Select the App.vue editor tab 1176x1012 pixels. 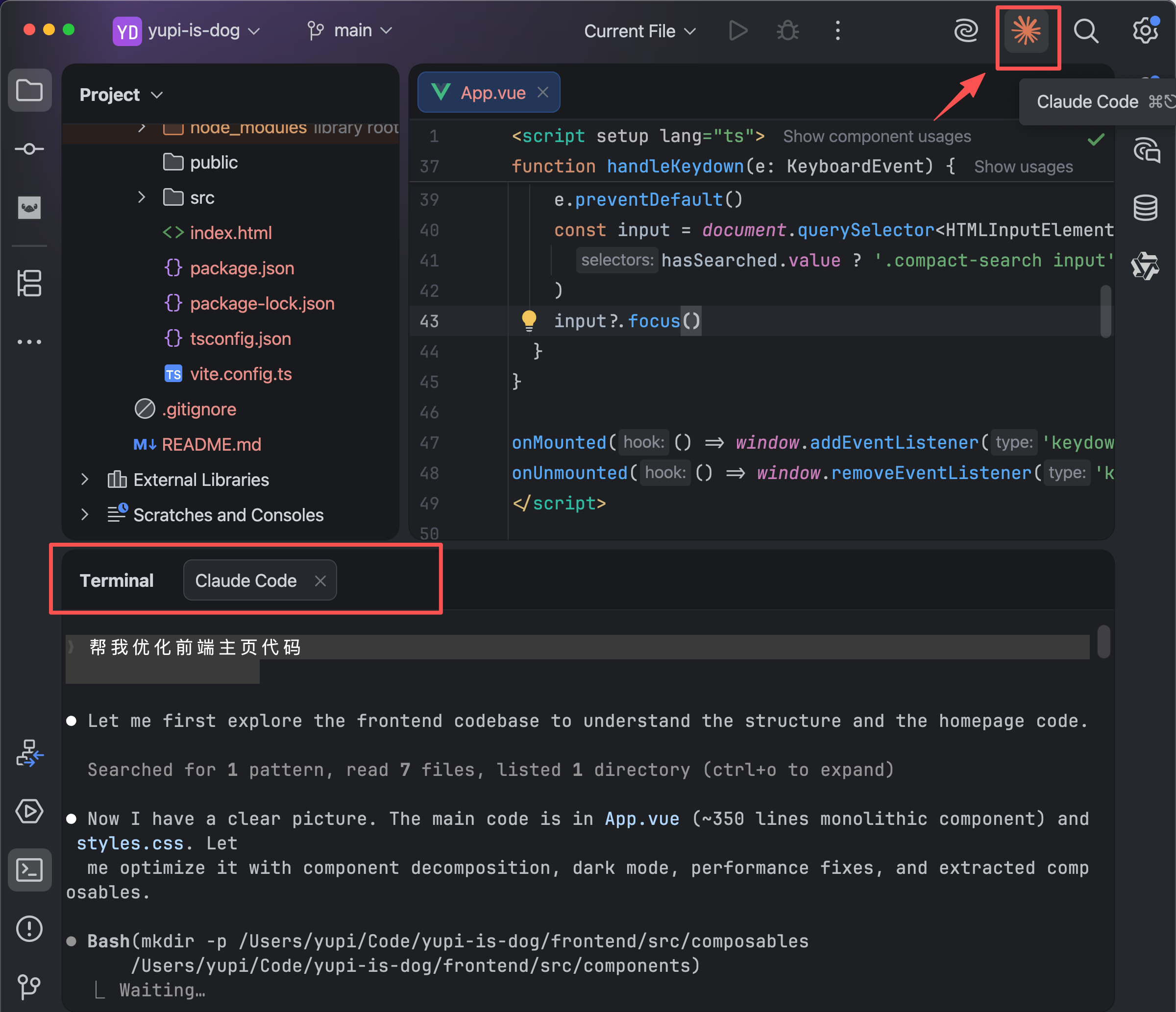(x=489, y=93)
